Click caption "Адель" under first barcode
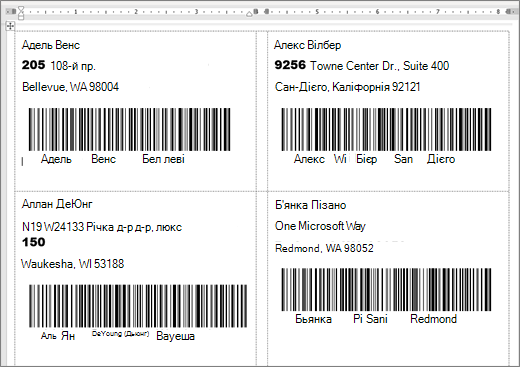520x367 pixels. click(x=56, y=159)
